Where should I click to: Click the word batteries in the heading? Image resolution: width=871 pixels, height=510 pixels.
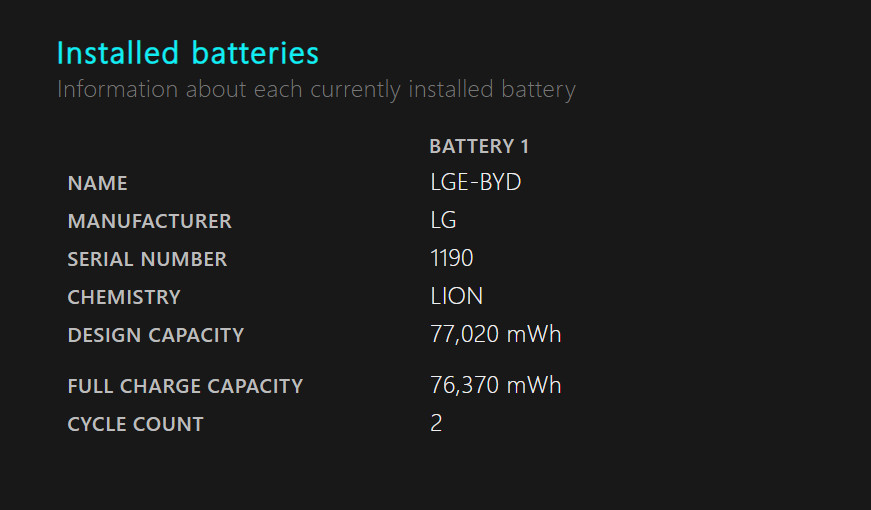(x=255, y=53)
